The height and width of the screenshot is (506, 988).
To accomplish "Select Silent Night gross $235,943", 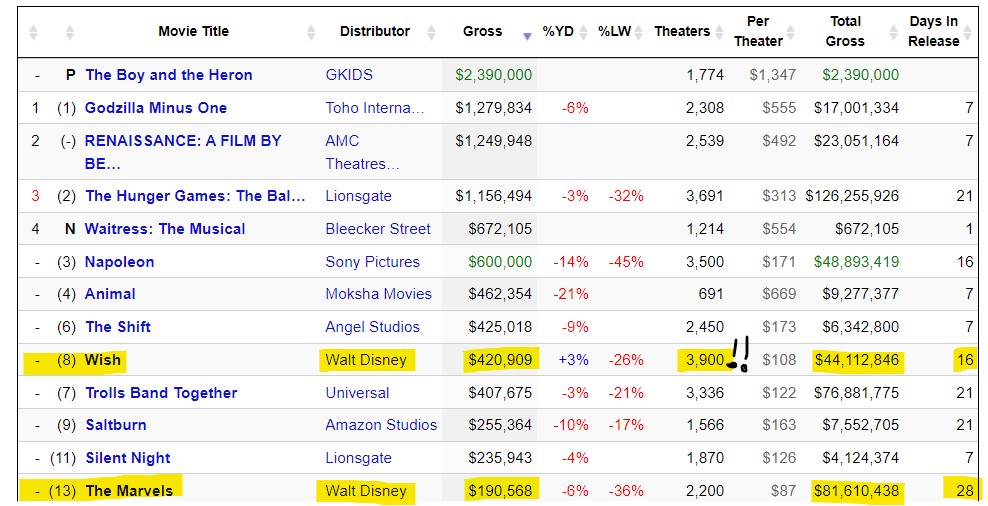I will coord(500,458).
